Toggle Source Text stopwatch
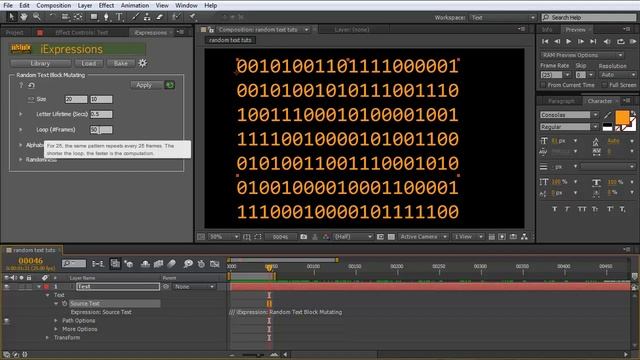 coord(64,304)
